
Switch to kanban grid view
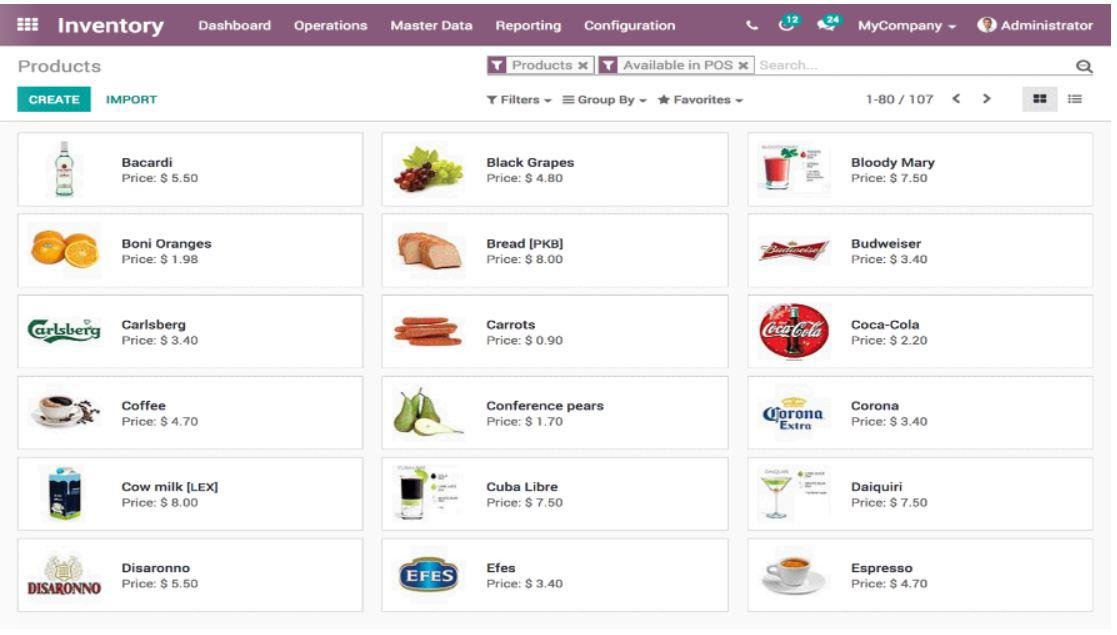point(1040,99)
